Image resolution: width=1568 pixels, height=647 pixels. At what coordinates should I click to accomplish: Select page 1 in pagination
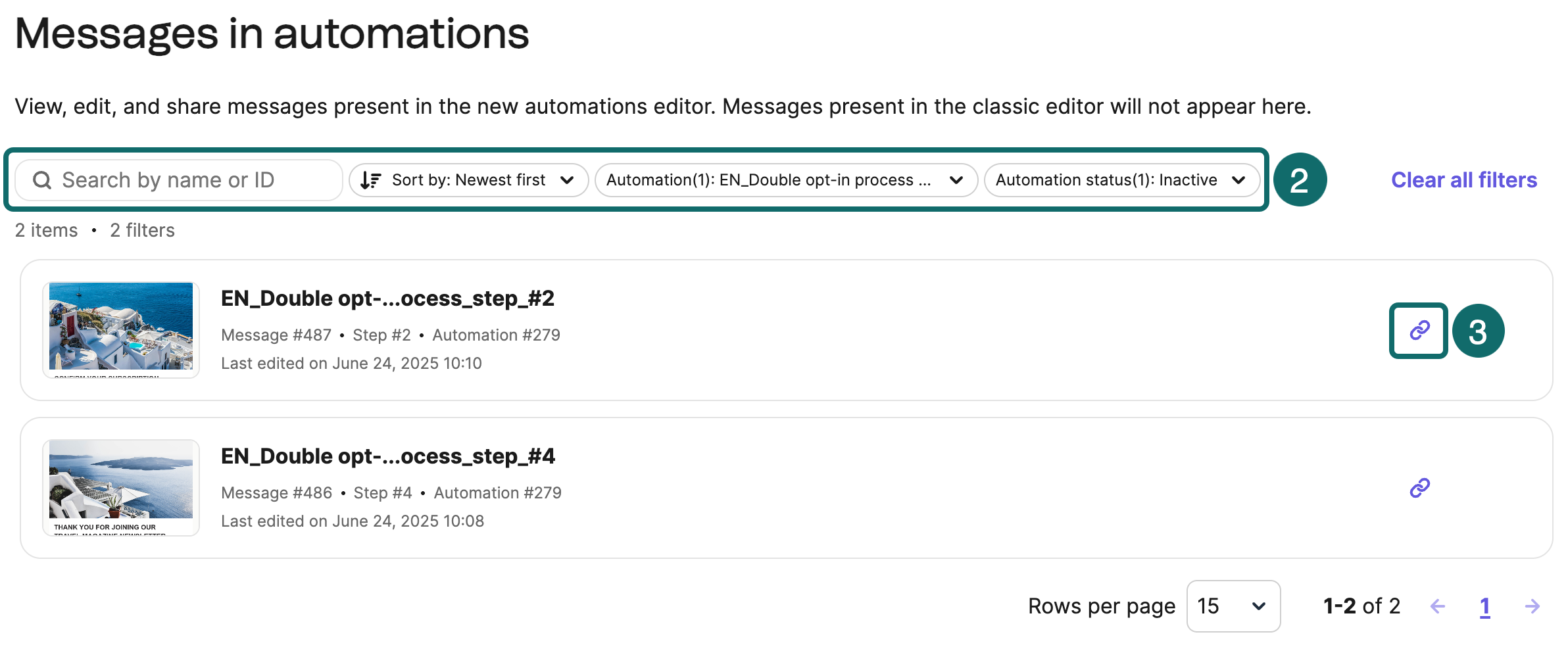click(x=1484, y=606)
